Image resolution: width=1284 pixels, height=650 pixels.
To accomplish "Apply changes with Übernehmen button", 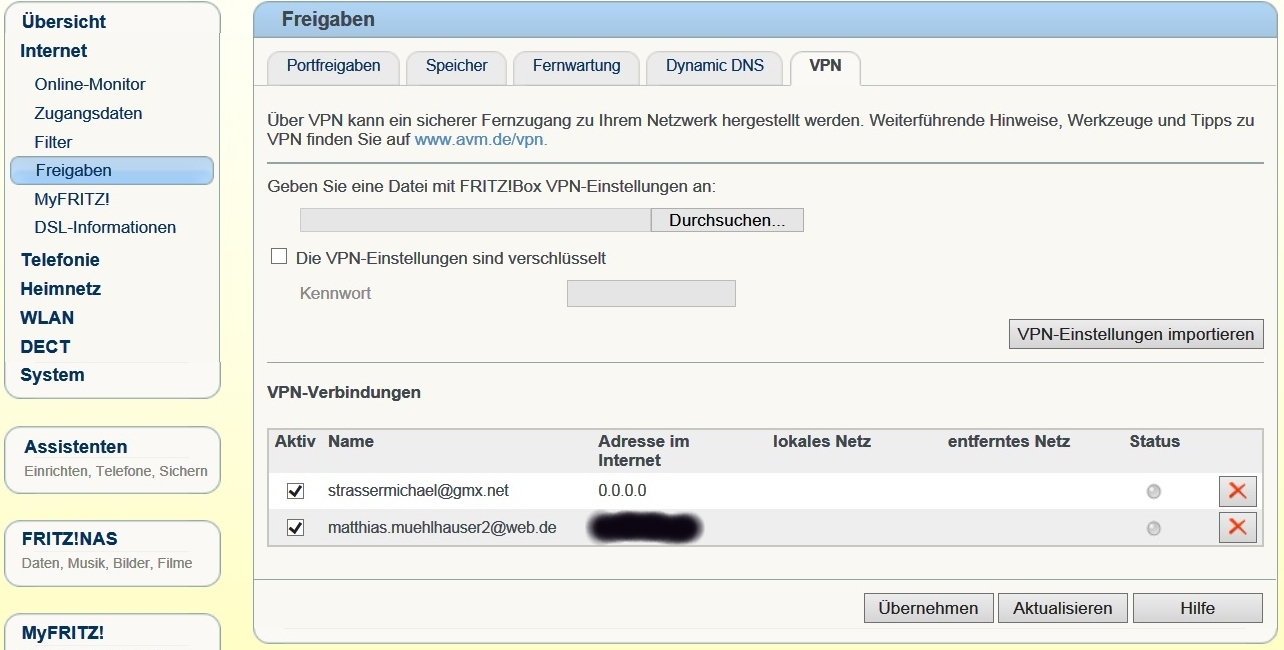I will [928, 608].
